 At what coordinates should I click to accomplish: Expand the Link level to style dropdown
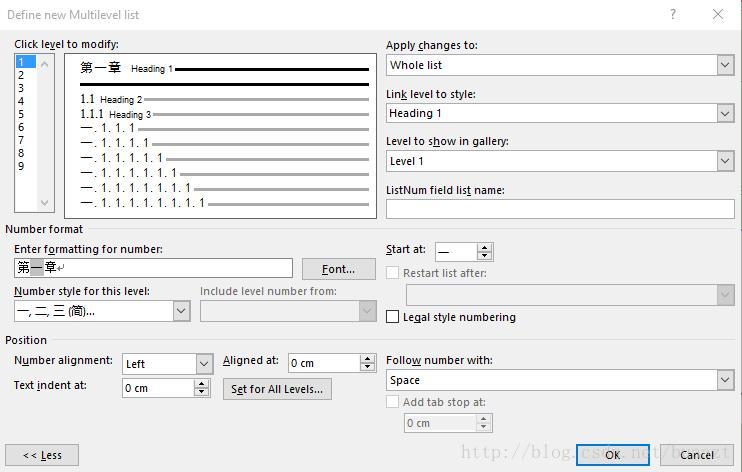pos(725,113)
